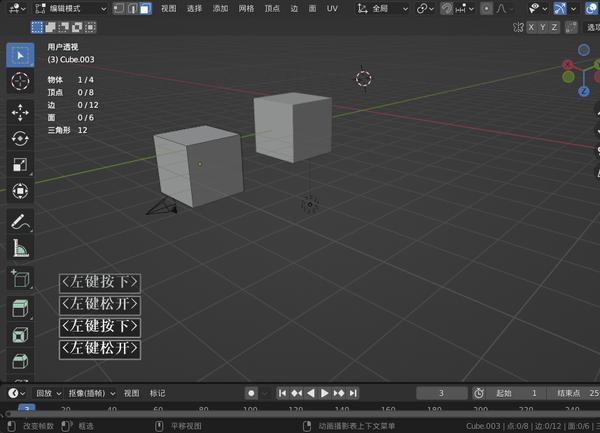Expand the gizmo settings arrow
Viewport: 600px width, 433px height.
[573, 8]
